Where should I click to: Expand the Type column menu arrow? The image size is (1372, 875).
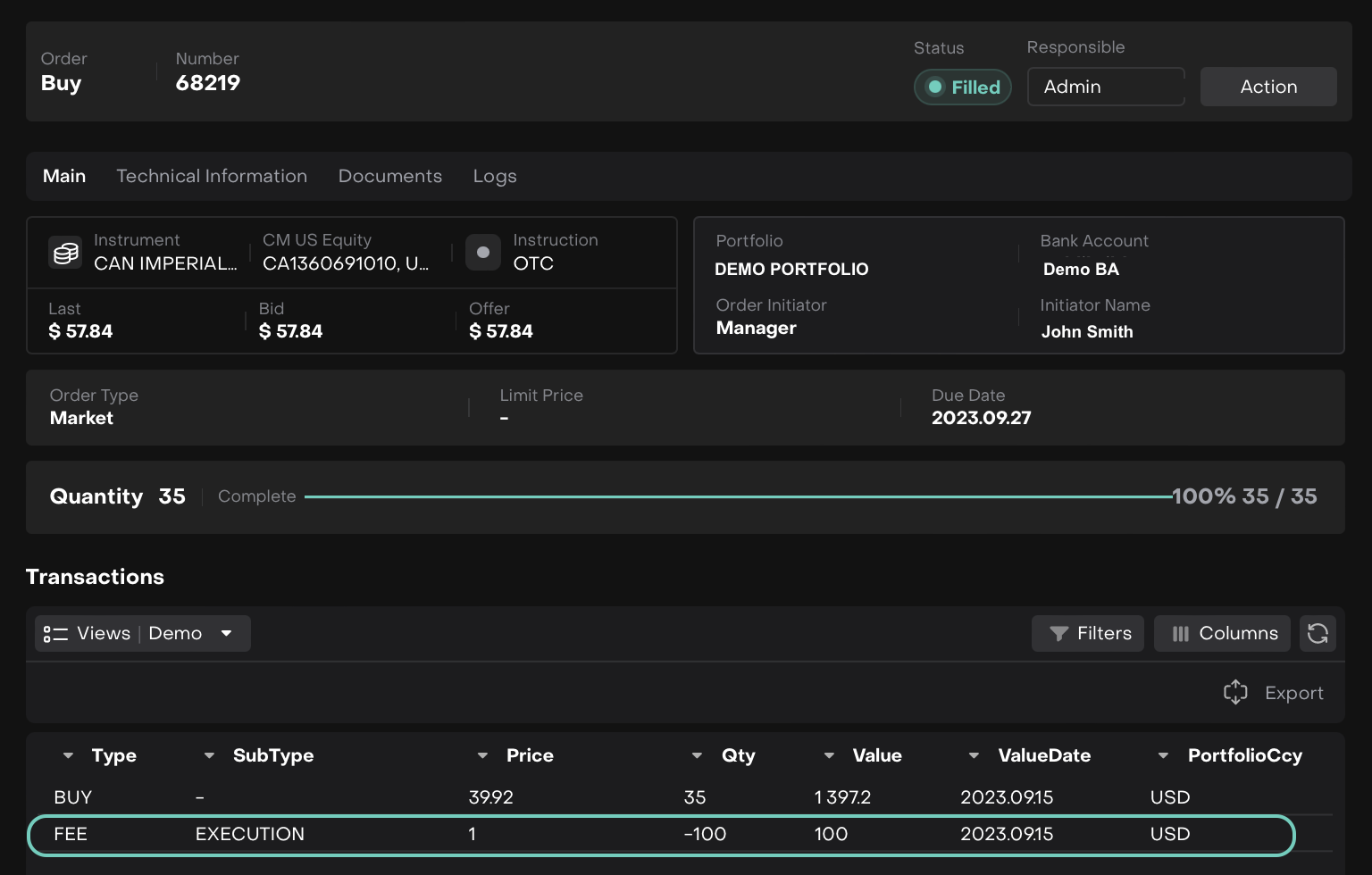68,756
